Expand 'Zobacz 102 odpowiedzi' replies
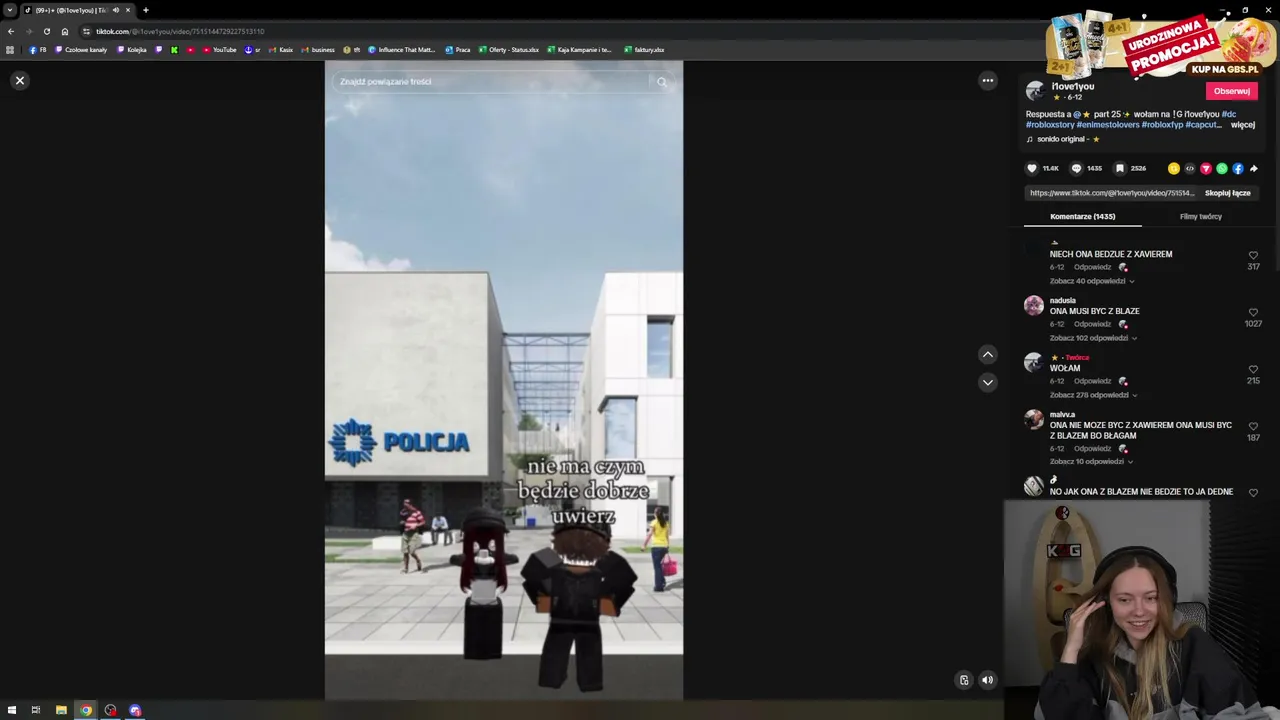The height and width of the screenshot is (720, 1280). (x=1093, y=338)
